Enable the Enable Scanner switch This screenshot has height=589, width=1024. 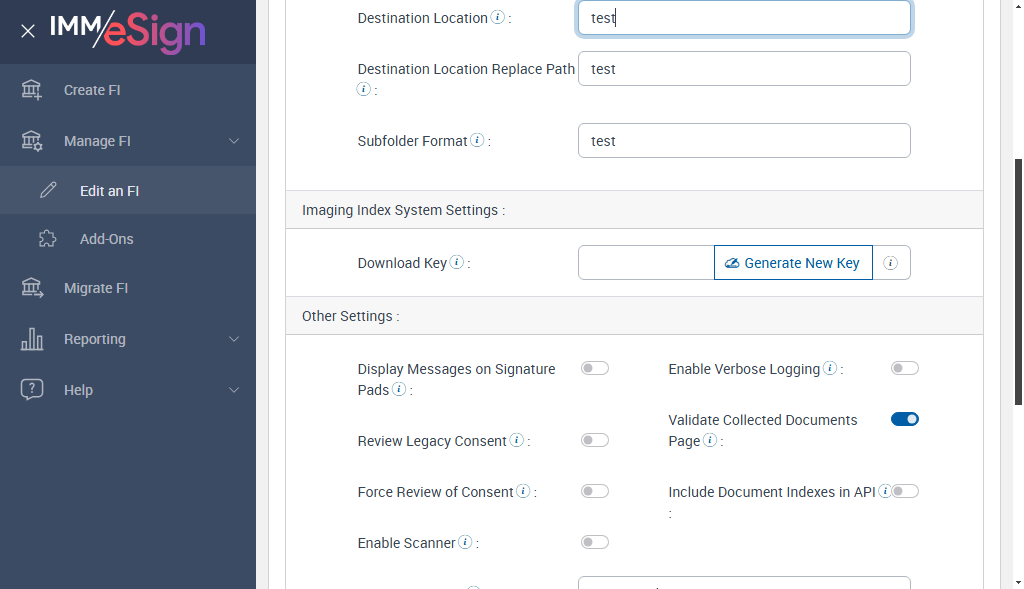point(595,543)
